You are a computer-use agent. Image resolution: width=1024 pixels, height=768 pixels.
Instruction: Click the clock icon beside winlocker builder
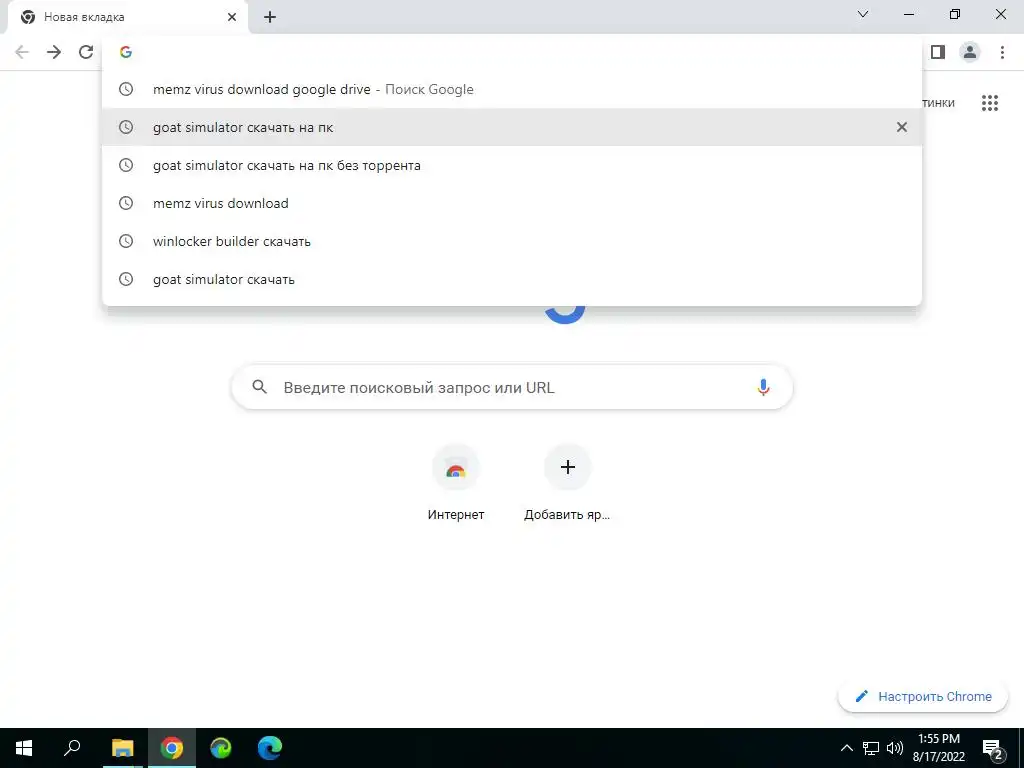[126, 241]
